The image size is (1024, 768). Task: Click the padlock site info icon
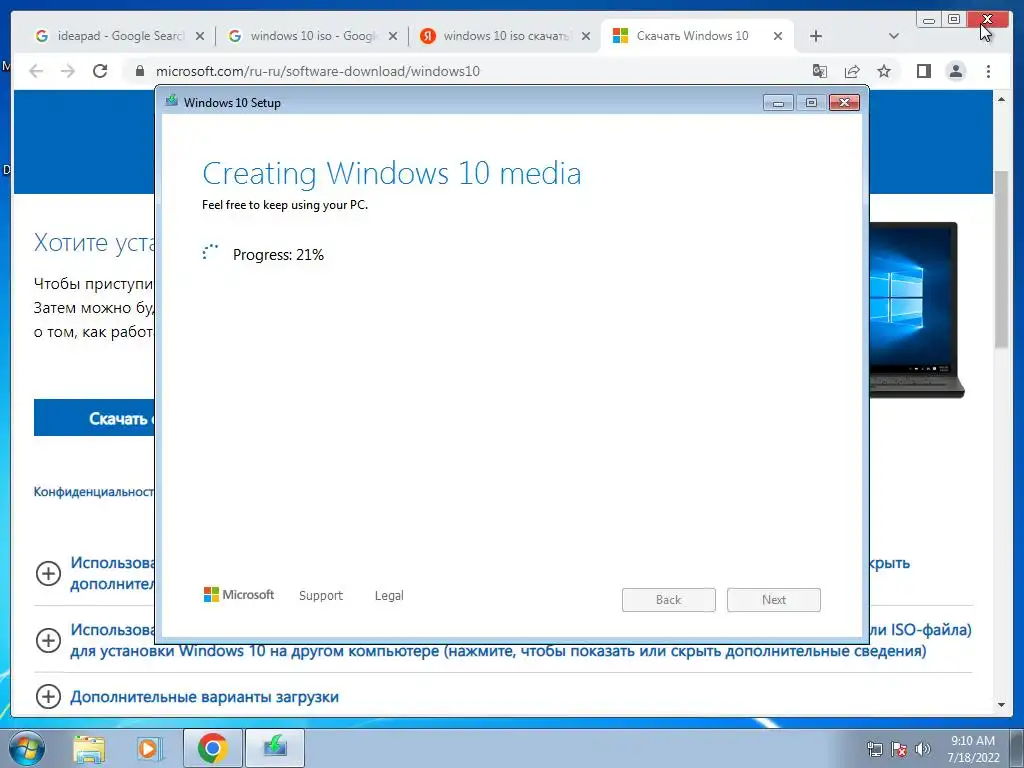[140, 71]
